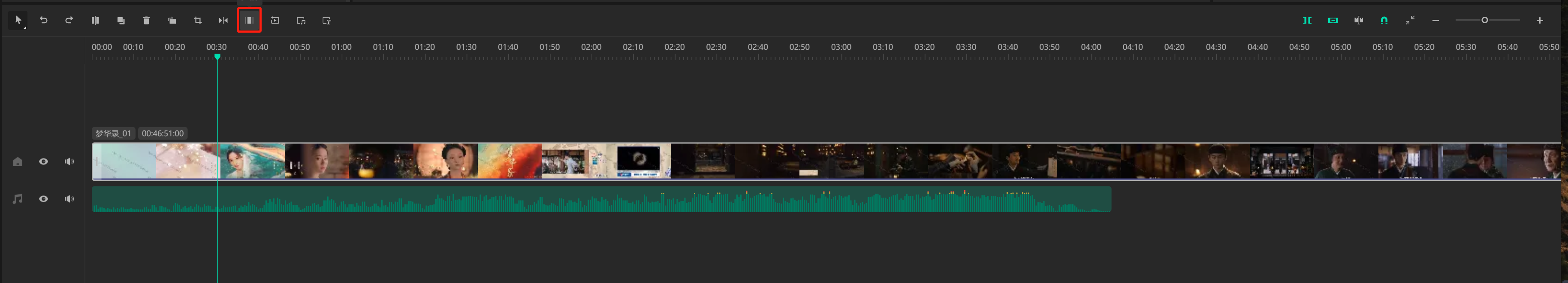Click the highlighted toolbar icon with vertical bars
Image resolution: width=1568 pixels, height=283 pixels.
tap(249, 20)
